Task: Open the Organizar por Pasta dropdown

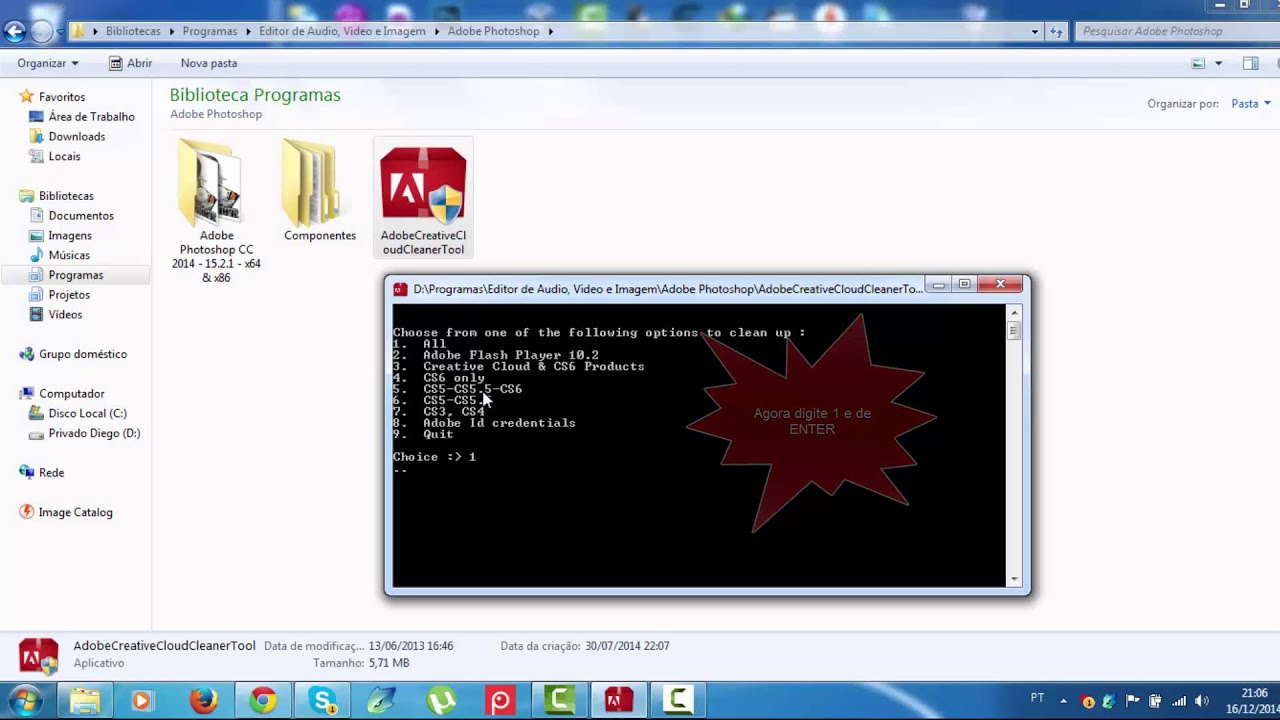Action: point(1251,103)
